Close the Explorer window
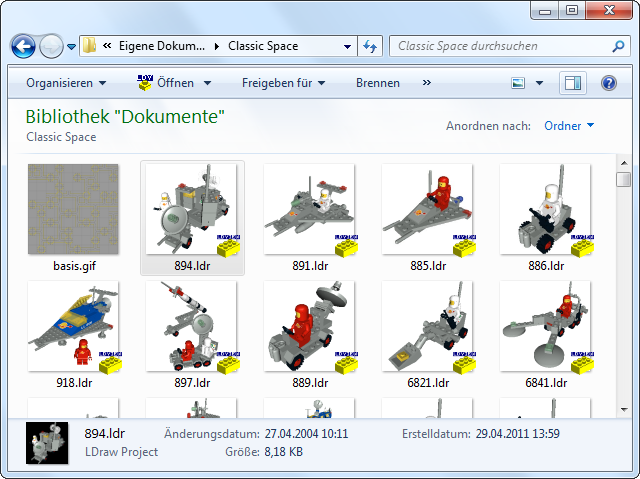Screen dimensions: 640x479 tap(609, 11)
